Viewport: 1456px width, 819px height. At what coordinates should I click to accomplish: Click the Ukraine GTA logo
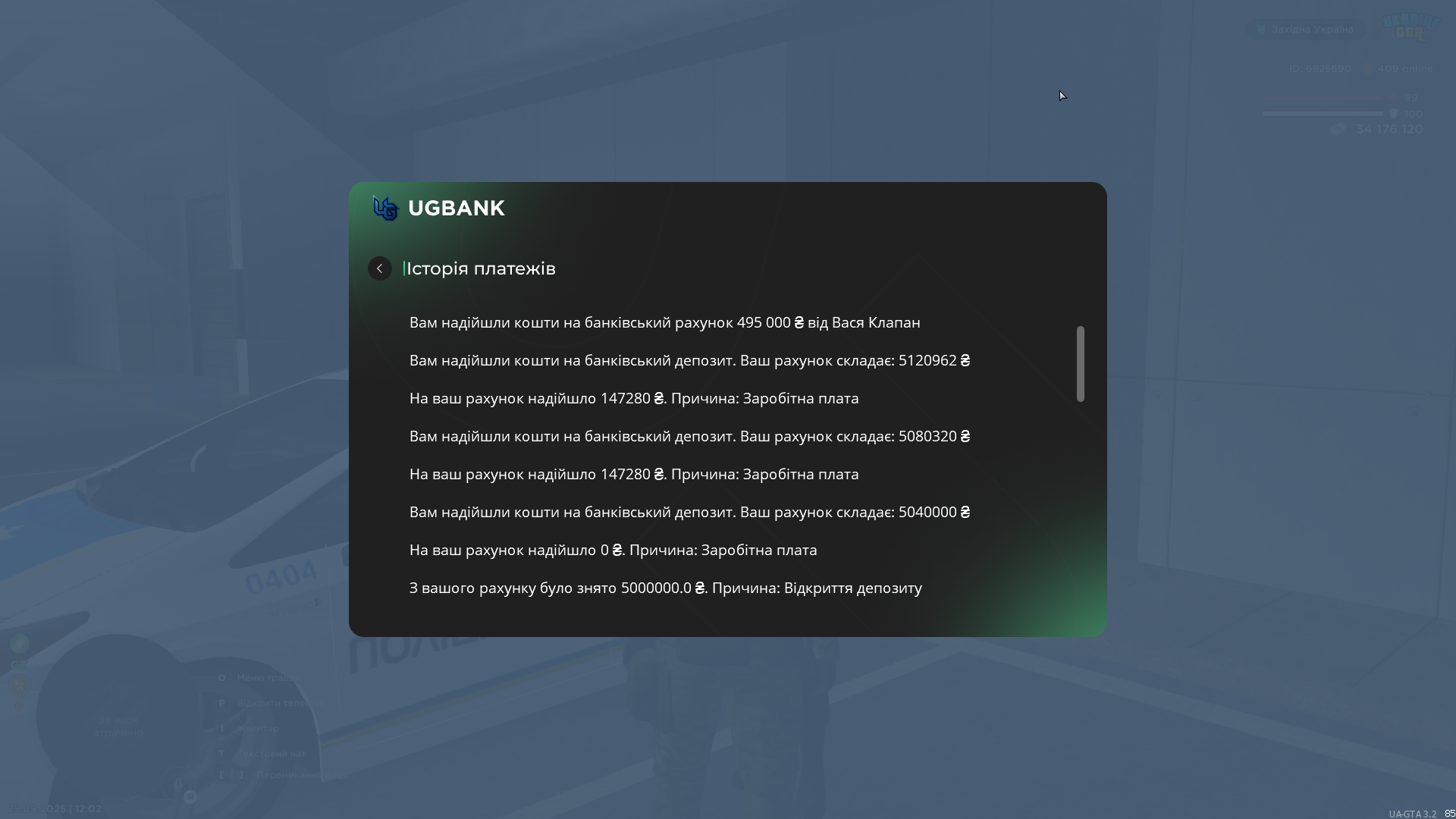tap(1410, 27)
